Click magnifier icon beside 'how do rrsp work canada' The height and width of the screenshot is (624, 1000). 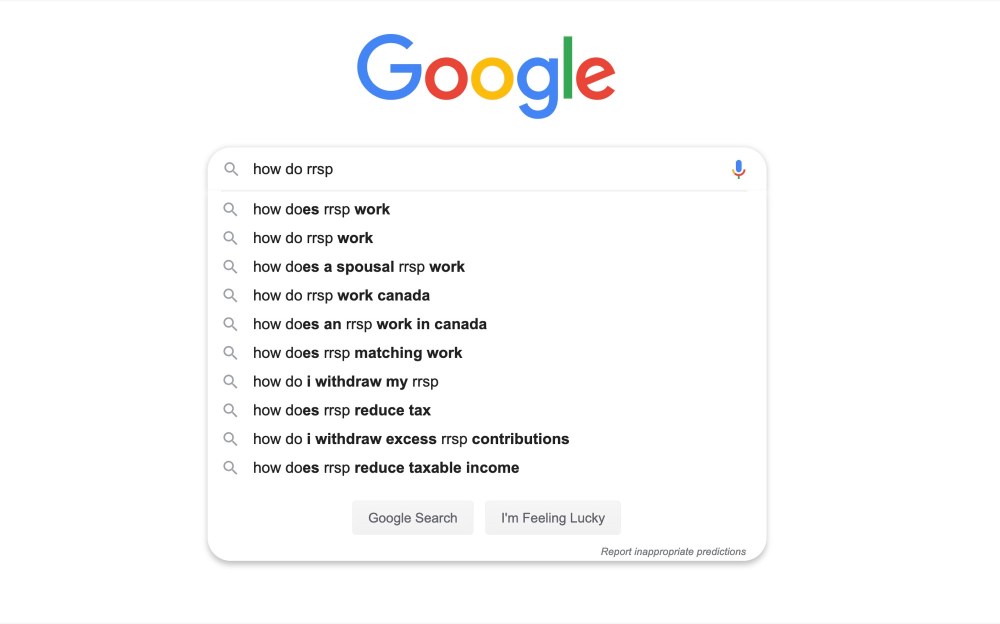coord(231,296)
